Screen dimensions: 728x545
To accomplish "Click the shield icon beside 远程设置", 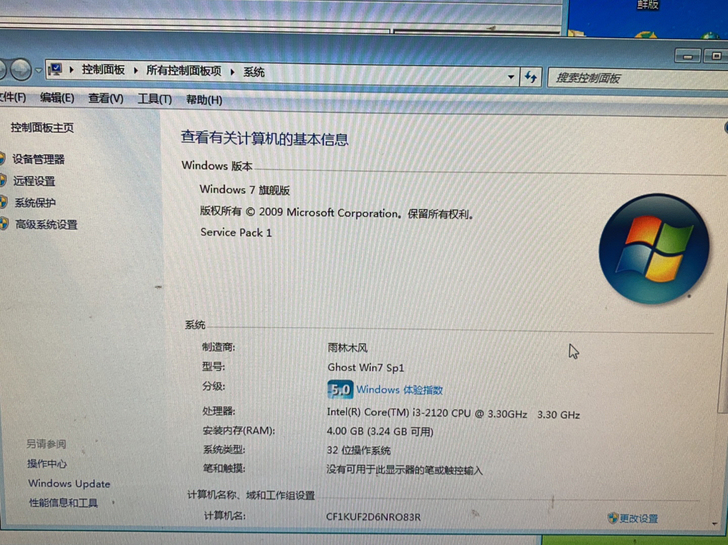I will point(3,180).
